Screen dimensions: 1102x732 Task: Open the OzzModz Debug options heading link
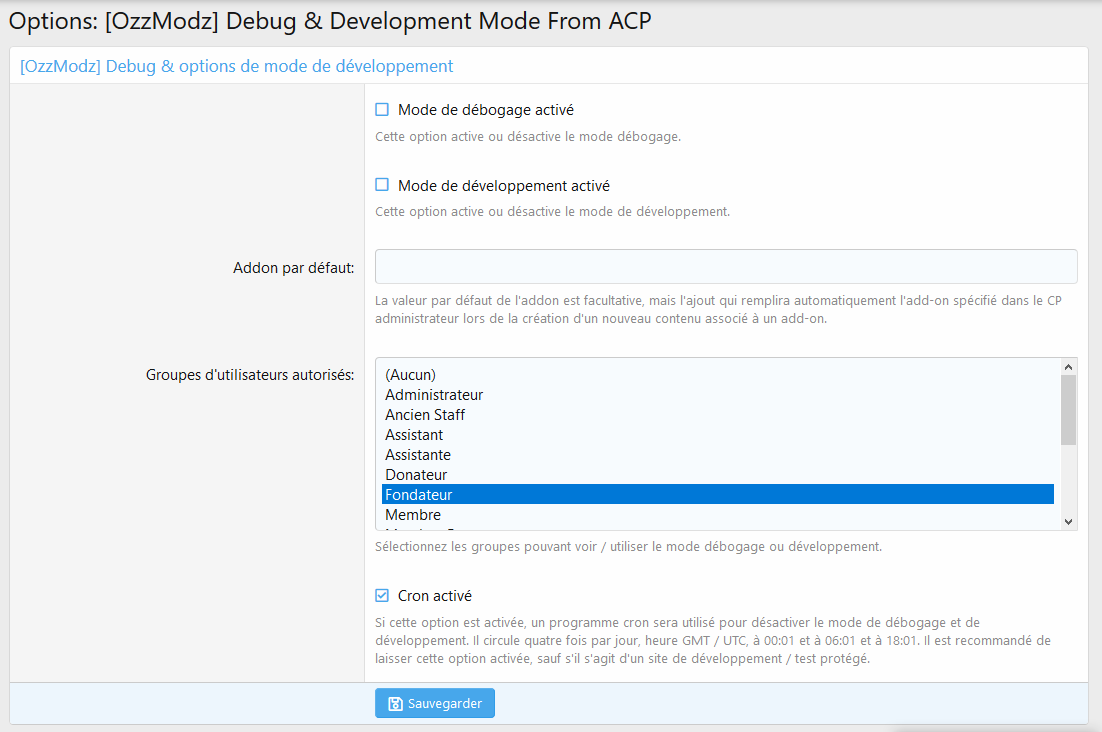coord(236,66)
